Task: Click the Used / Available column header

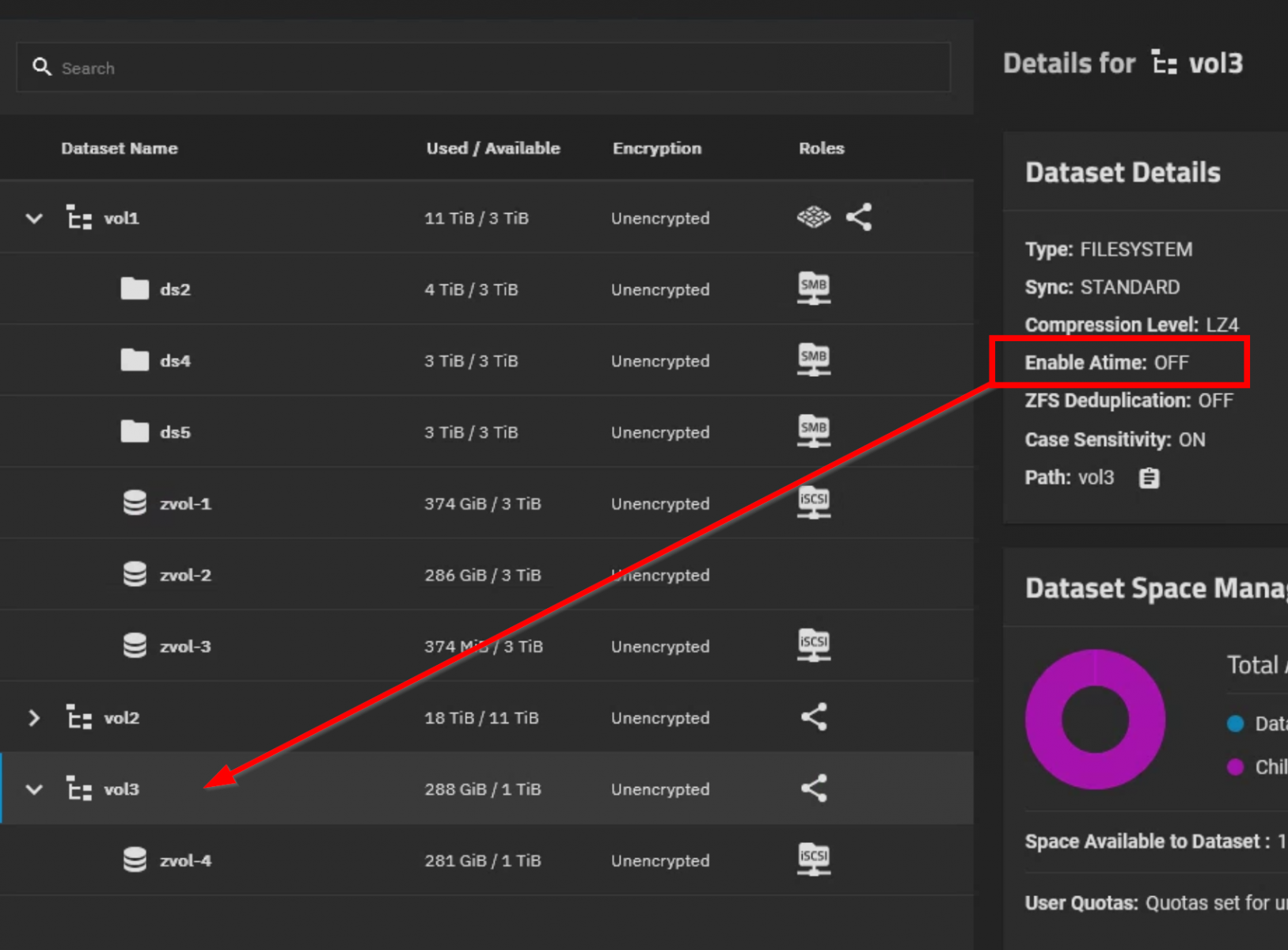Action: click(x=493, y=148)
